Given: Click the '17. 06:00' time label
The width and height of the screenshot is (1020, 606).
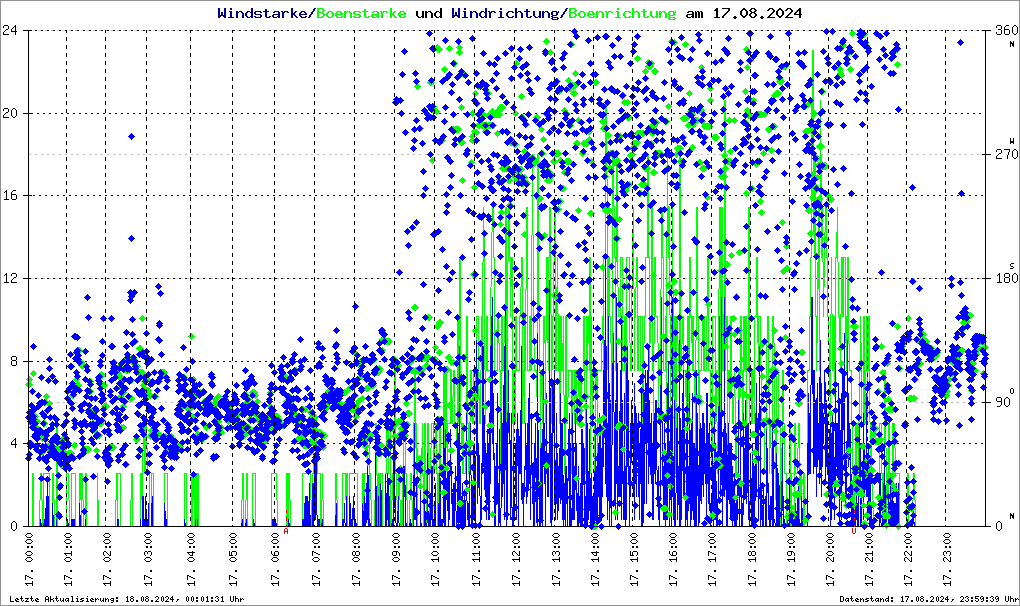Looking at the screenshot, I should pos(275,559).
